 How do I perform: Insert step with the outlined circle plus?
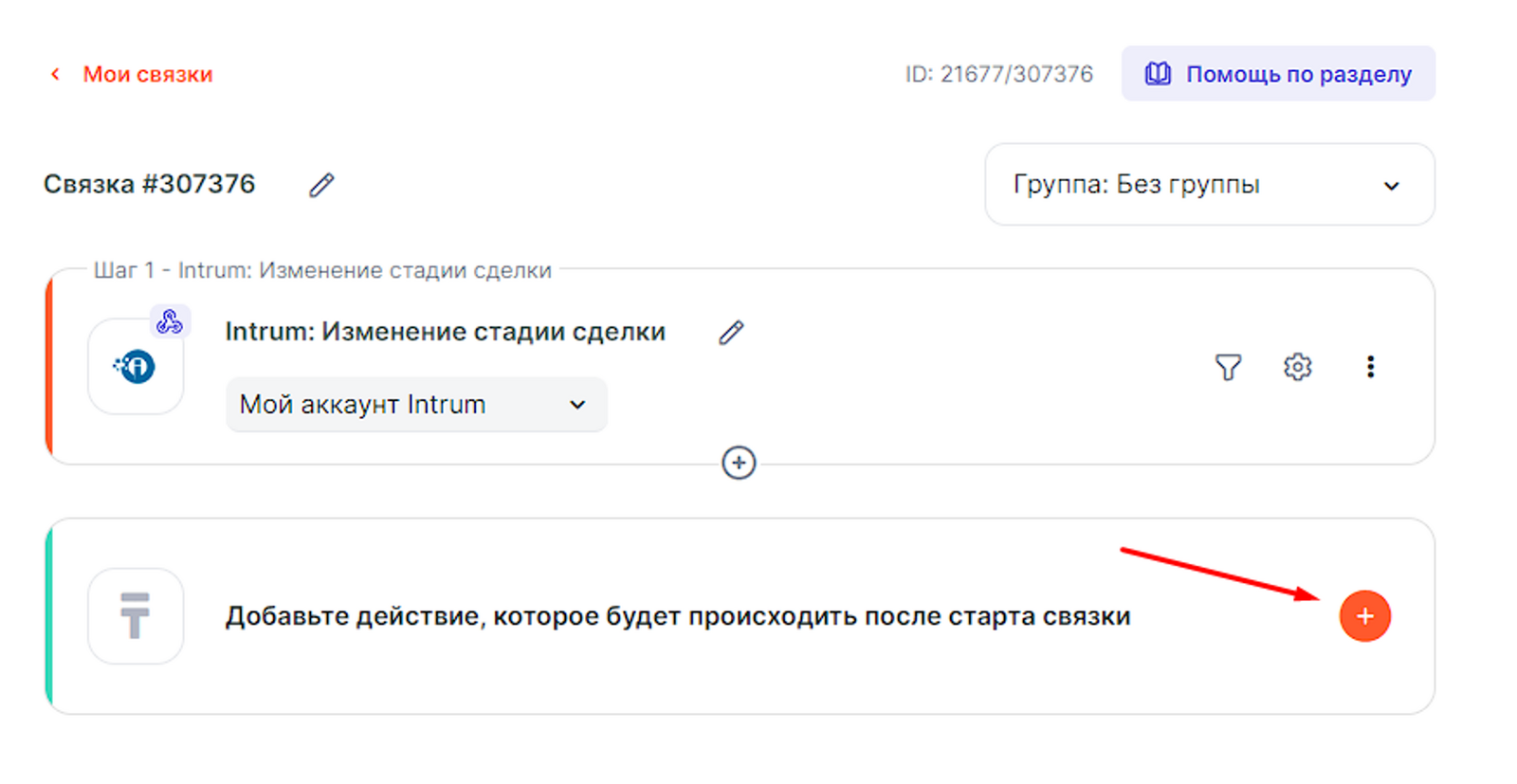click(739, 464)
